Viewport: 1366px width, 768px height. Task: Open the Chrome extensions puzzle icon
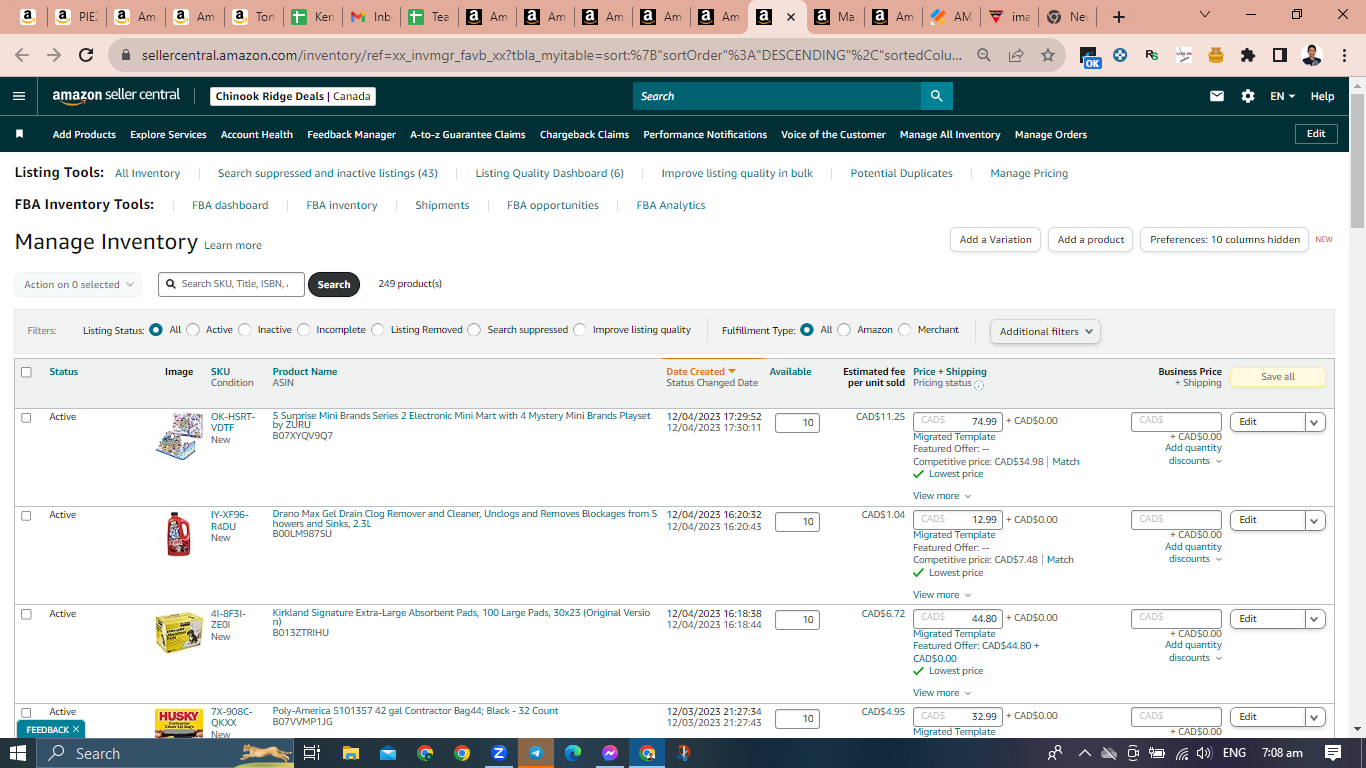coord(1247,55)
